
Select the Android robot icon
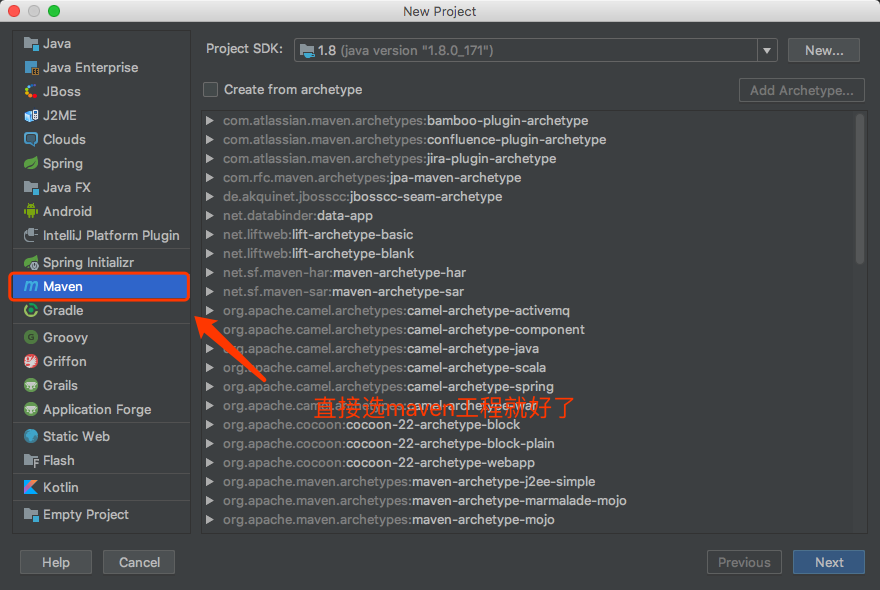pyautogui.click(x=31, y=212)
